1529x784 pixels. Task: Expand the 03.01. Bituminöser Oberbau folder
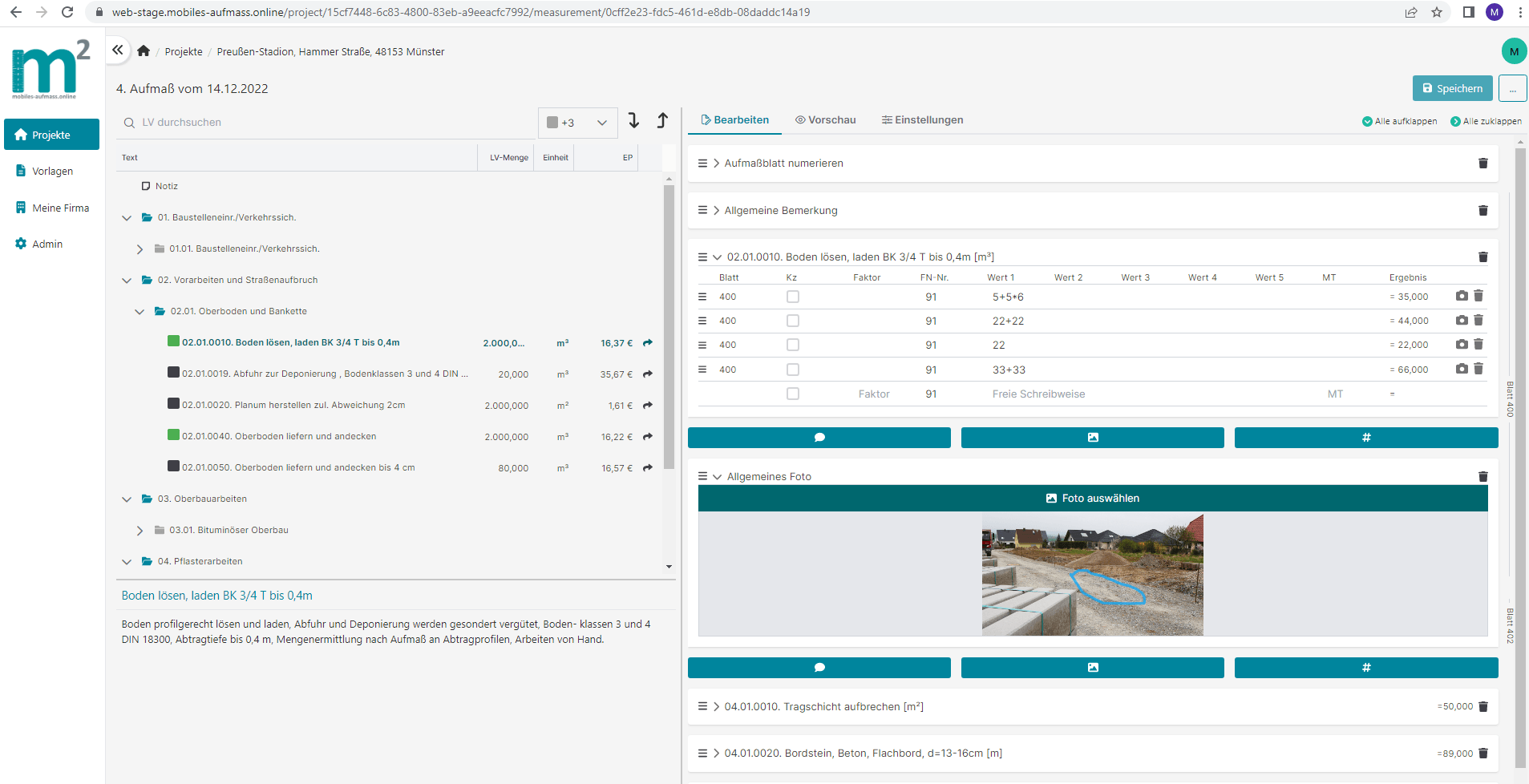[140, 531]
